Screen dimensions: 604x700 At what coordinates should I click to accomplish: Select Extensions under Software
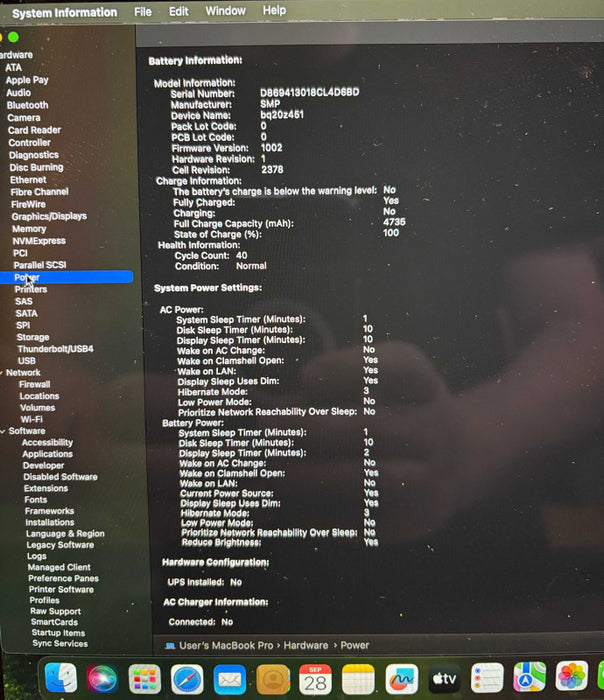pyautogui.click(x=46, y=488)
